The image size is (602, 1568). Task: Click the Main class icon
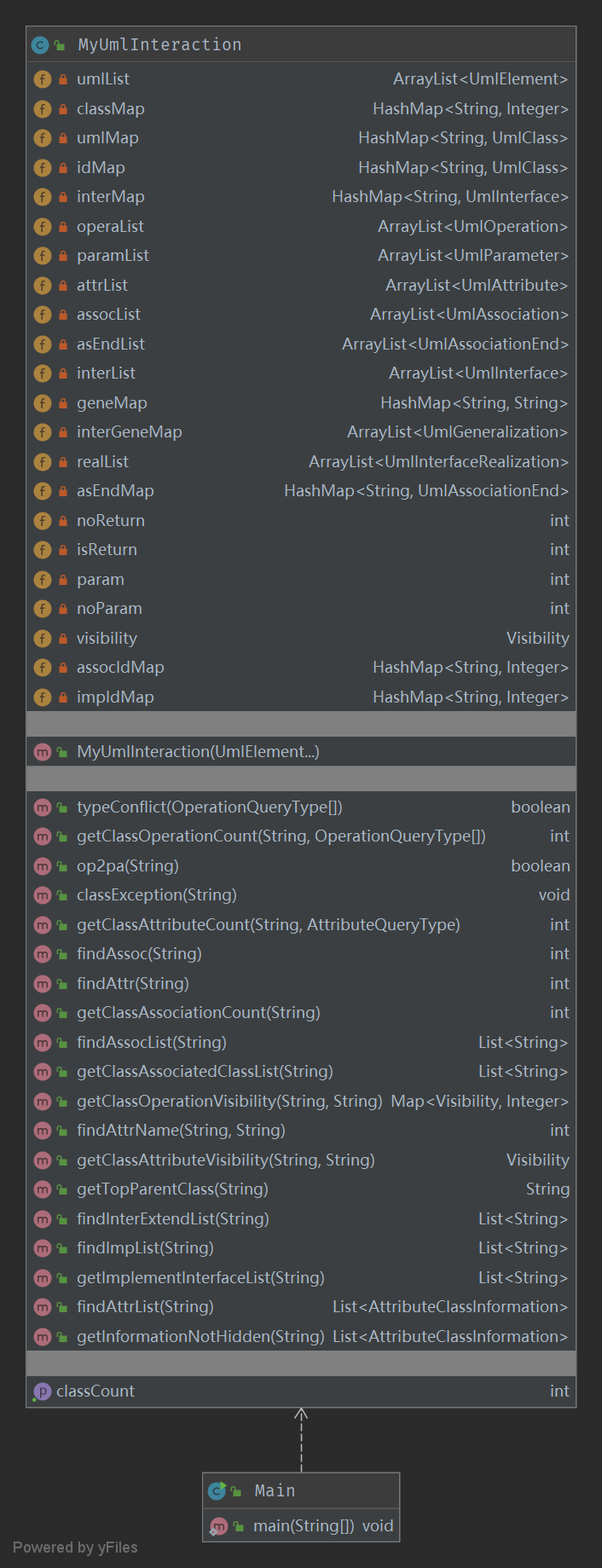click(x=217, y=1490)
